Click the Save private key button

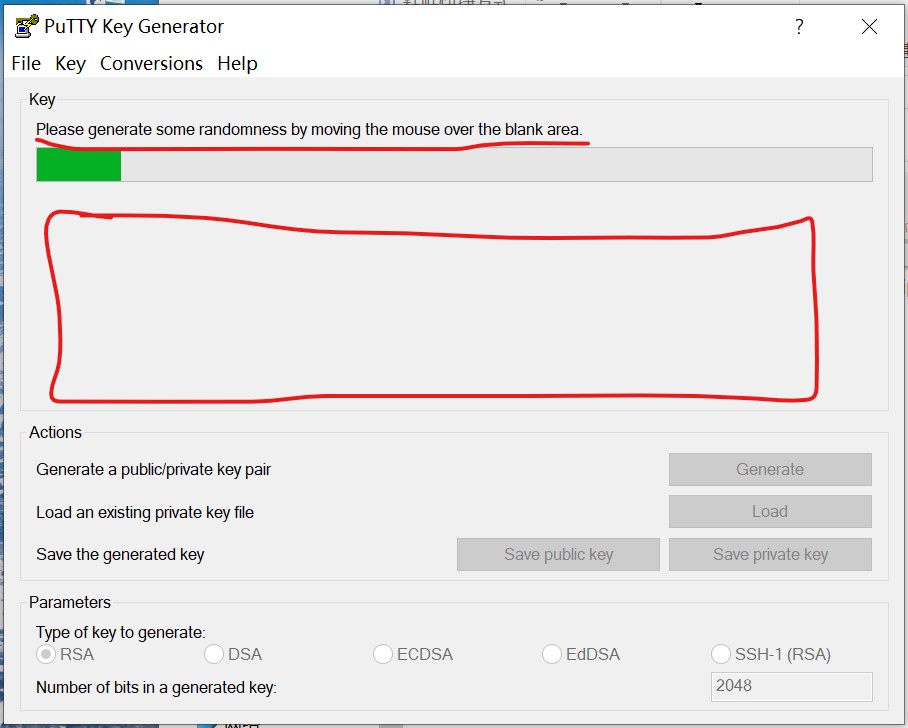tap(770, 554)
